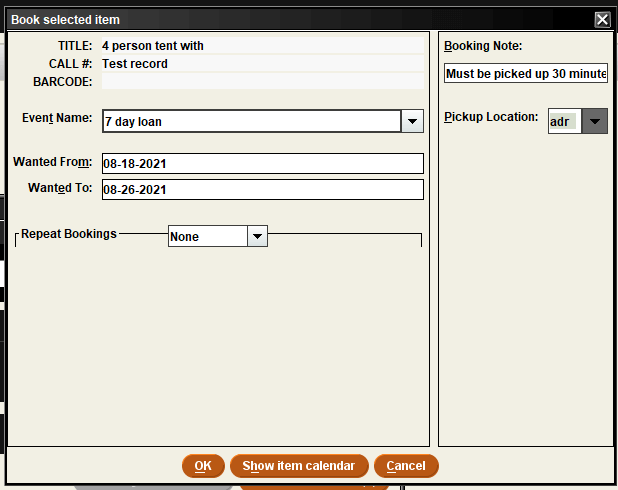Click the Wanted To label
Viewport: 618px width, 490px height.
(60, 188)
